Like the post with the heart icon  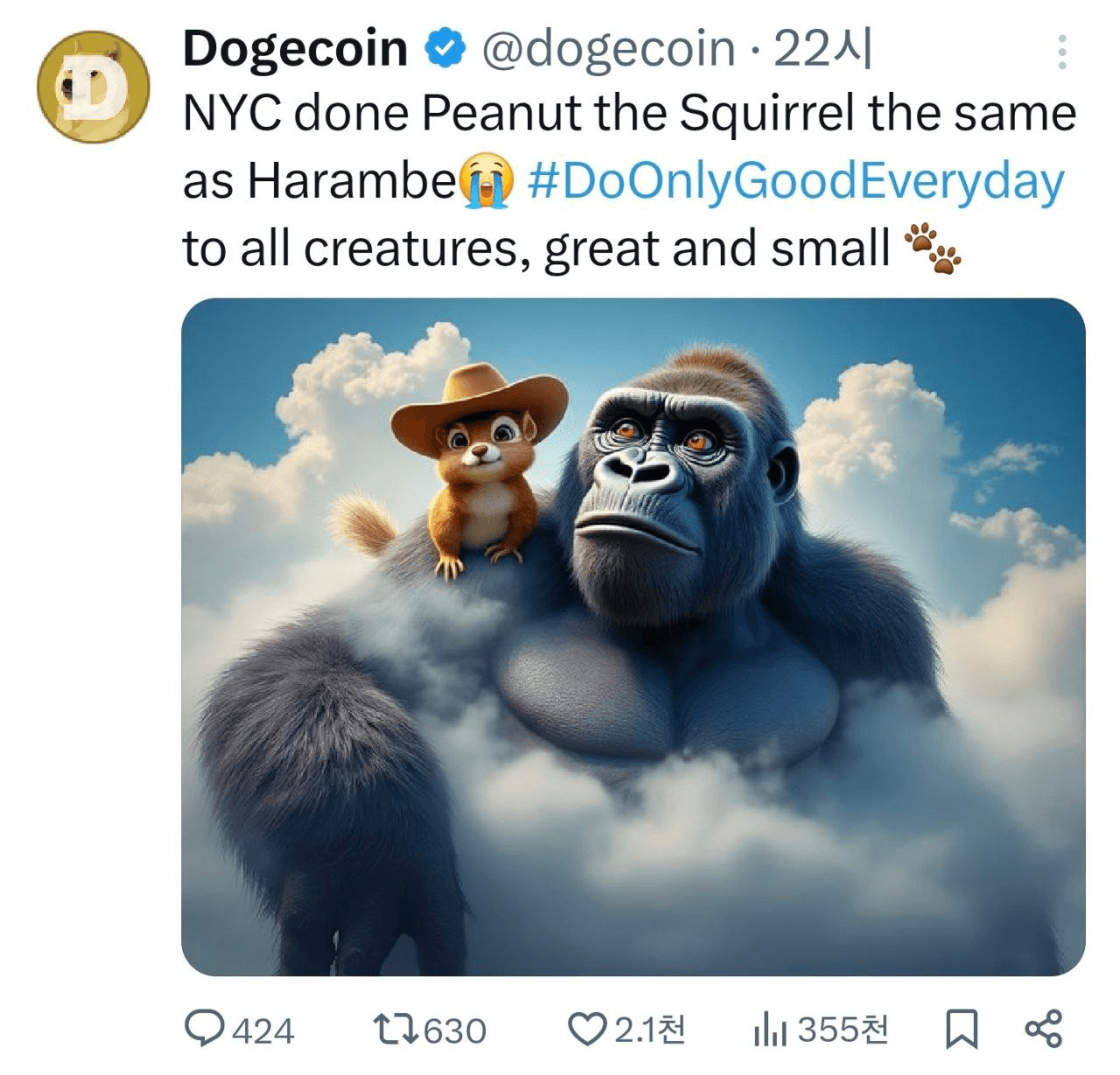pyautogui.click(x=586, y=1029)
